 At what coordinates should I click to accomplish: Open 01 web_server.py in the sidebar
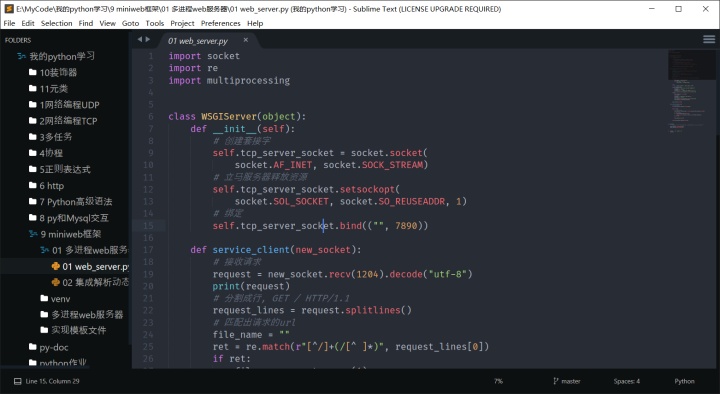(x=90, y=266)
